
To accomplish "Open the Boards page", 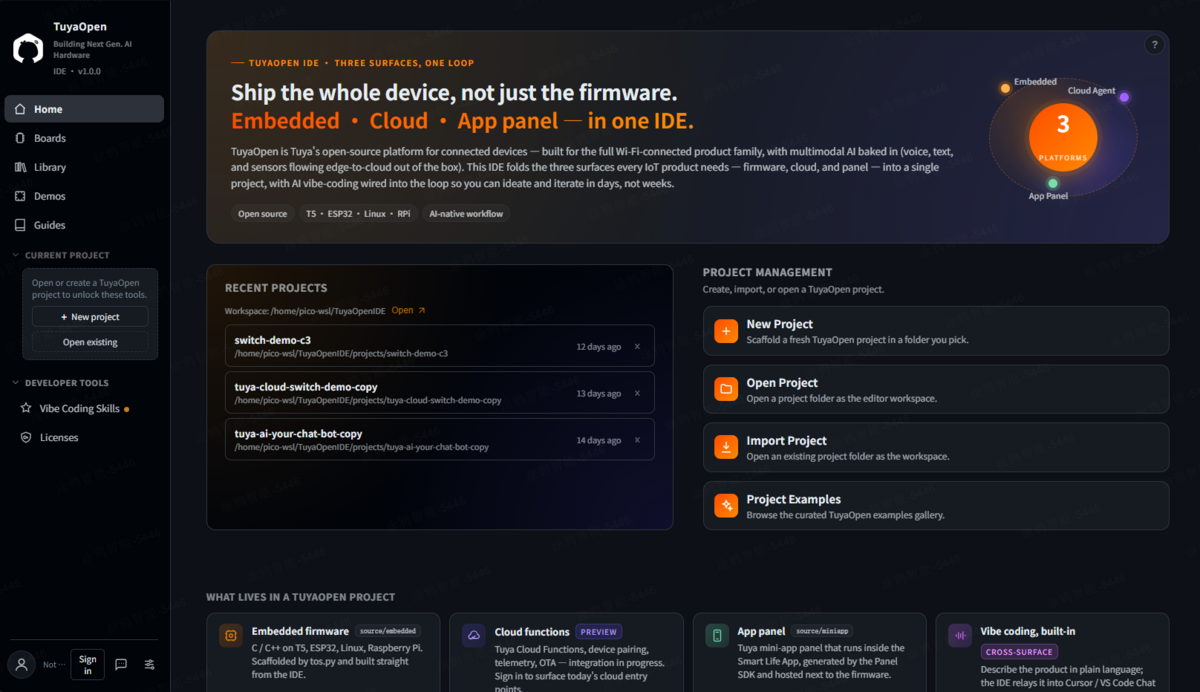I will click(84, 138).
